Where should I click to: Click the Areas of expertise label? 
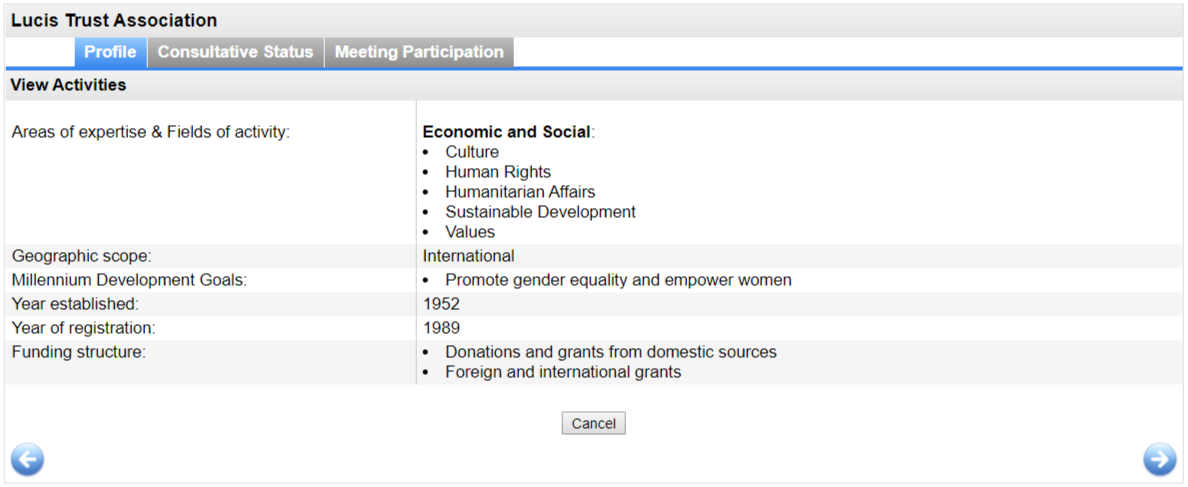tap(151, 132)
